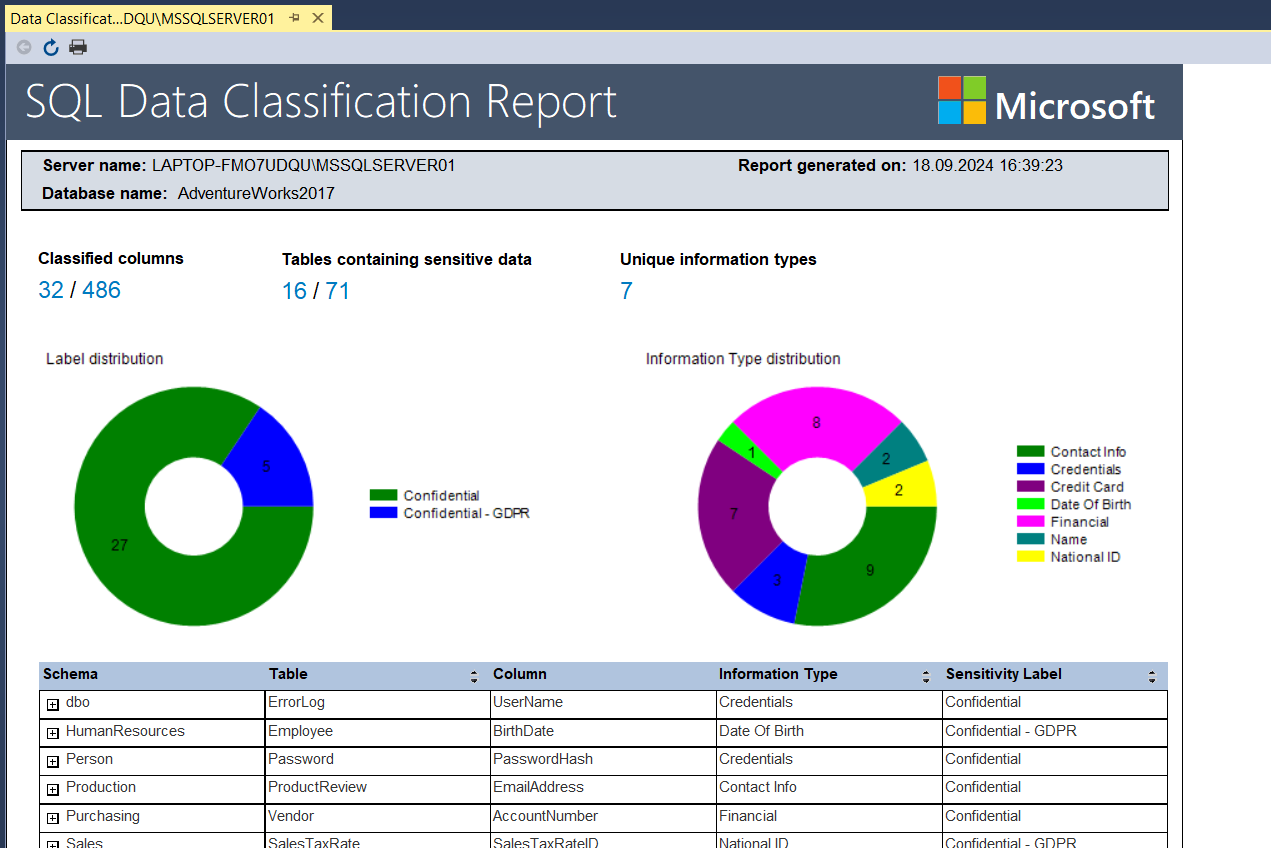Sort by the Information Type column
The width and height of the screenshot is (1271, 848).
point(926,677)
